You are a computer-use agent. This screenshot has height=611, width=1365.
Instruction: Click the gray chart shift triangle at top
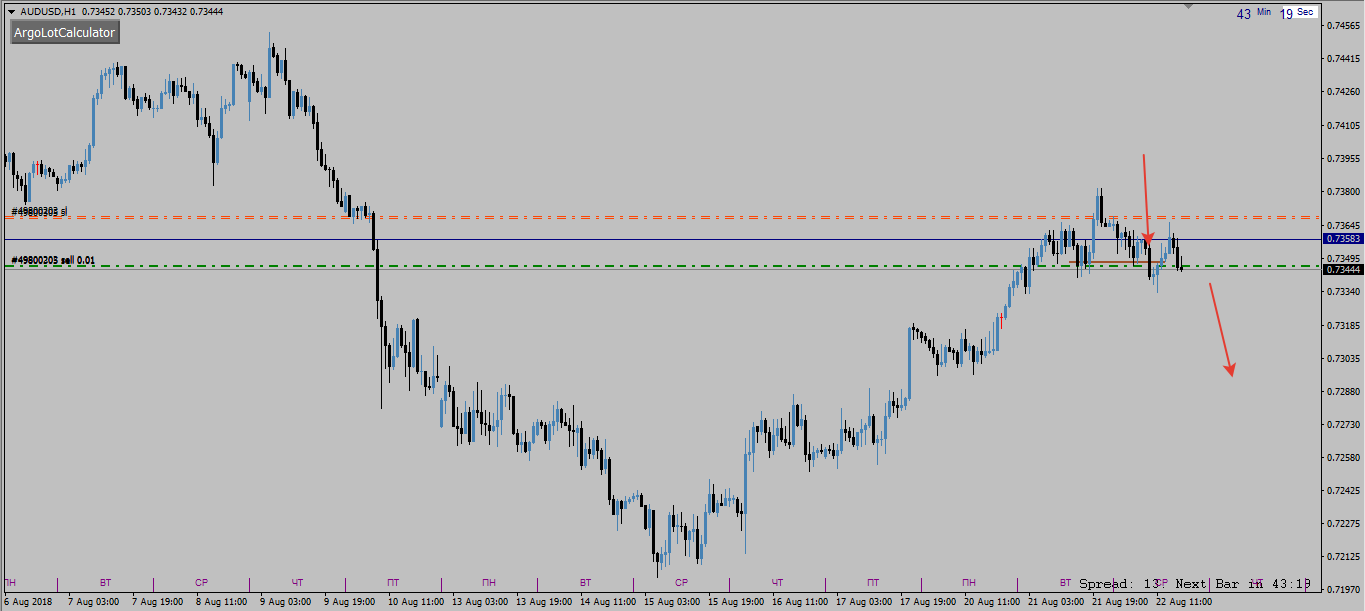(x=1188, y=5)
